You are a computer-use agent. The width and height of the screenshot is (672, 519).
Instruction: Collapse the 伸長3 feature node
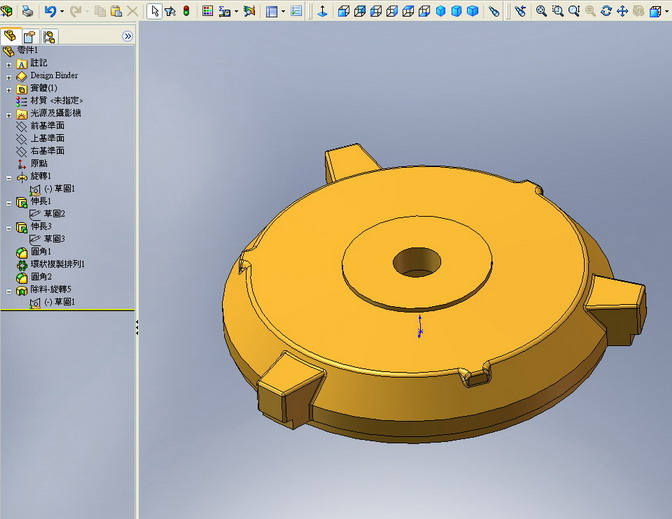[9, 228]
